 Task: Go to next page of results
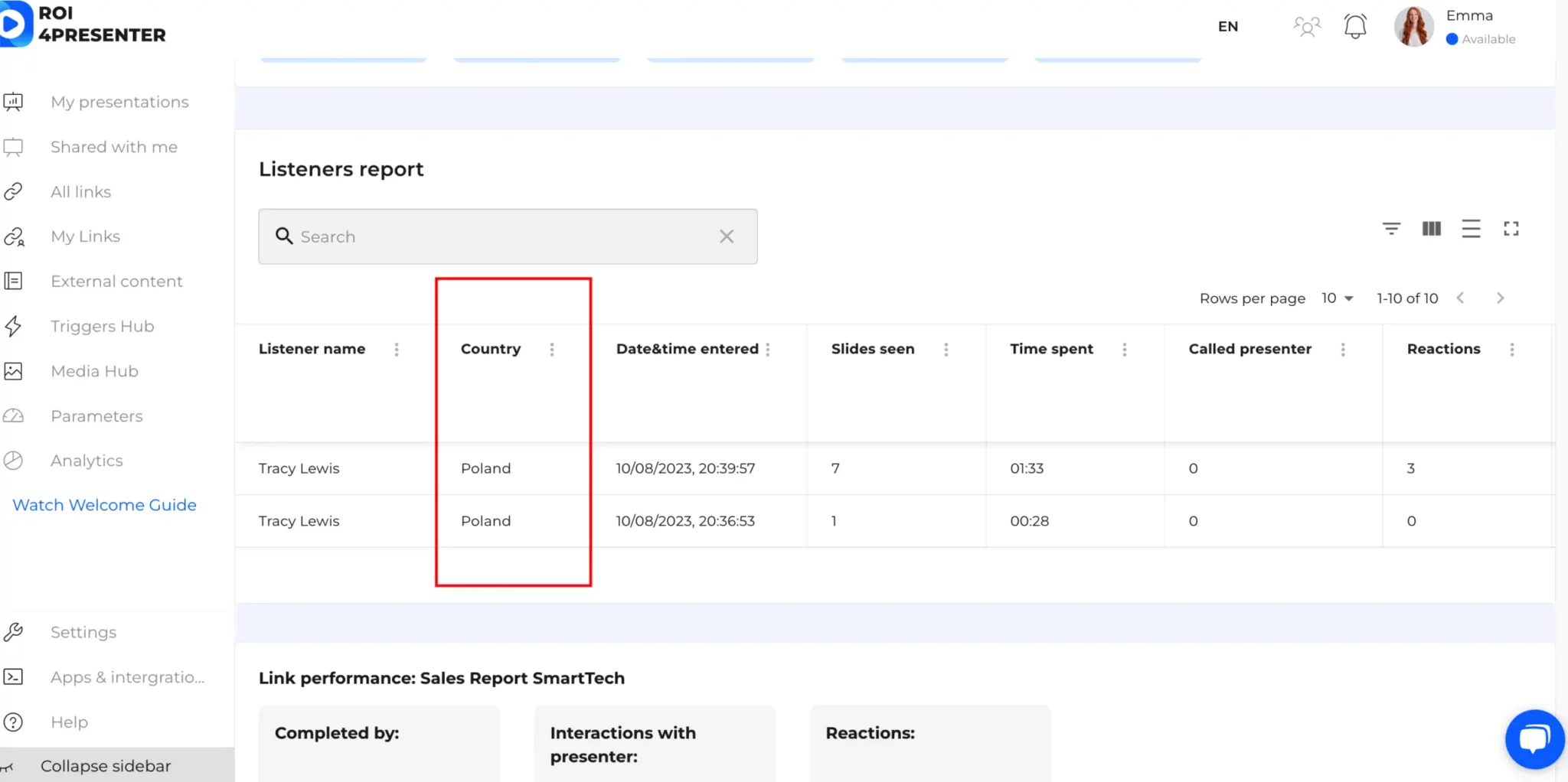(1500, 298)
